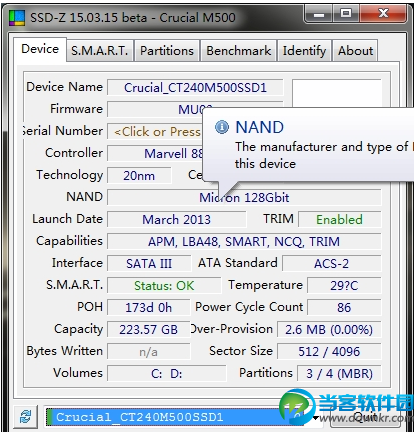415x432 pixels.
Task: Click the POH value 173d 0h
Action: [x=149, y=308]
